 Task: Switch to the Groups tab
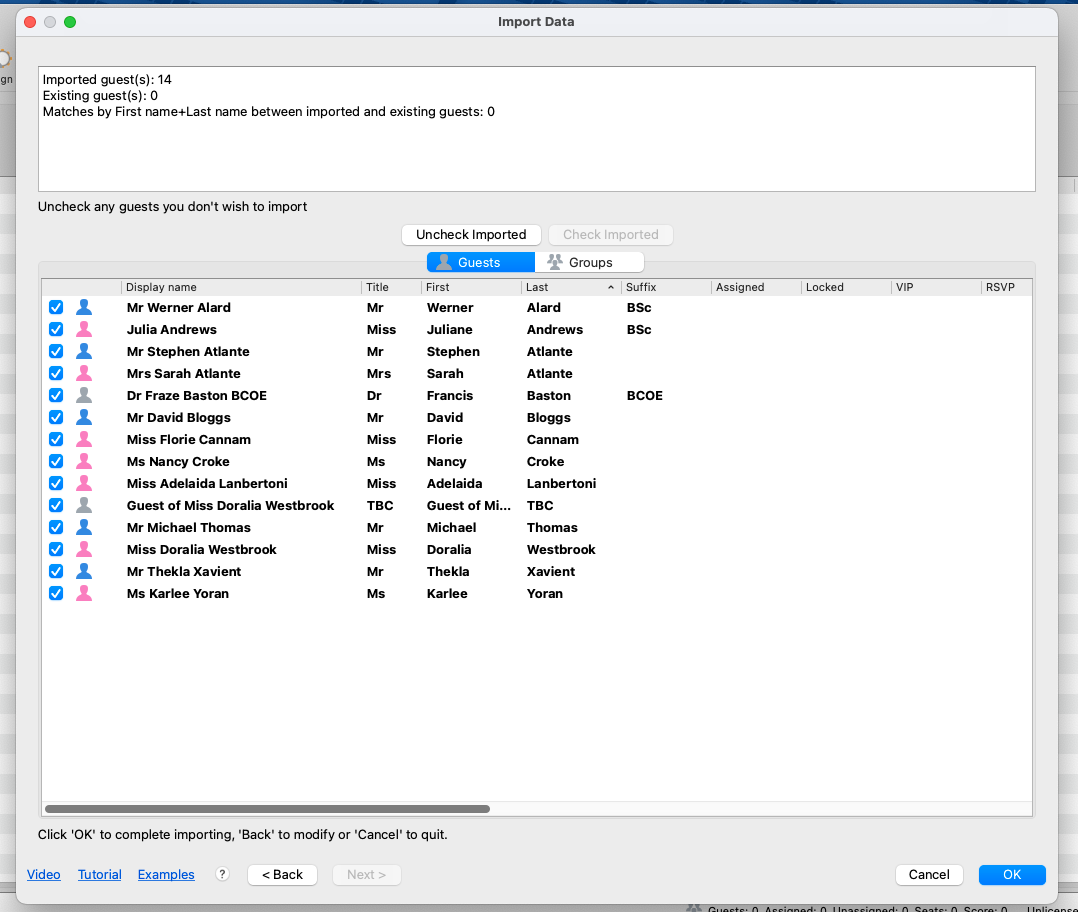[x=590, y=262]
